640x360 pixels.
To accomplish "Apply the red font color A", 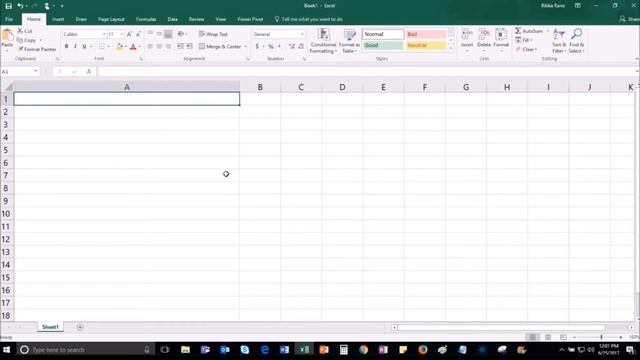I will (x=133, y=47).
